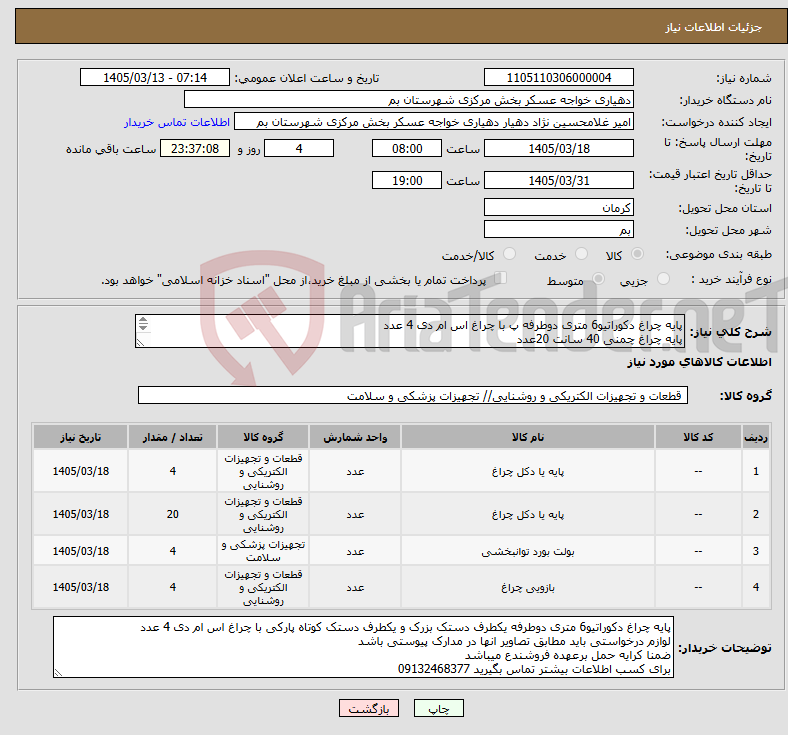Click the description scroll up arrow
The image size is (788, 735).
[143, 320]
